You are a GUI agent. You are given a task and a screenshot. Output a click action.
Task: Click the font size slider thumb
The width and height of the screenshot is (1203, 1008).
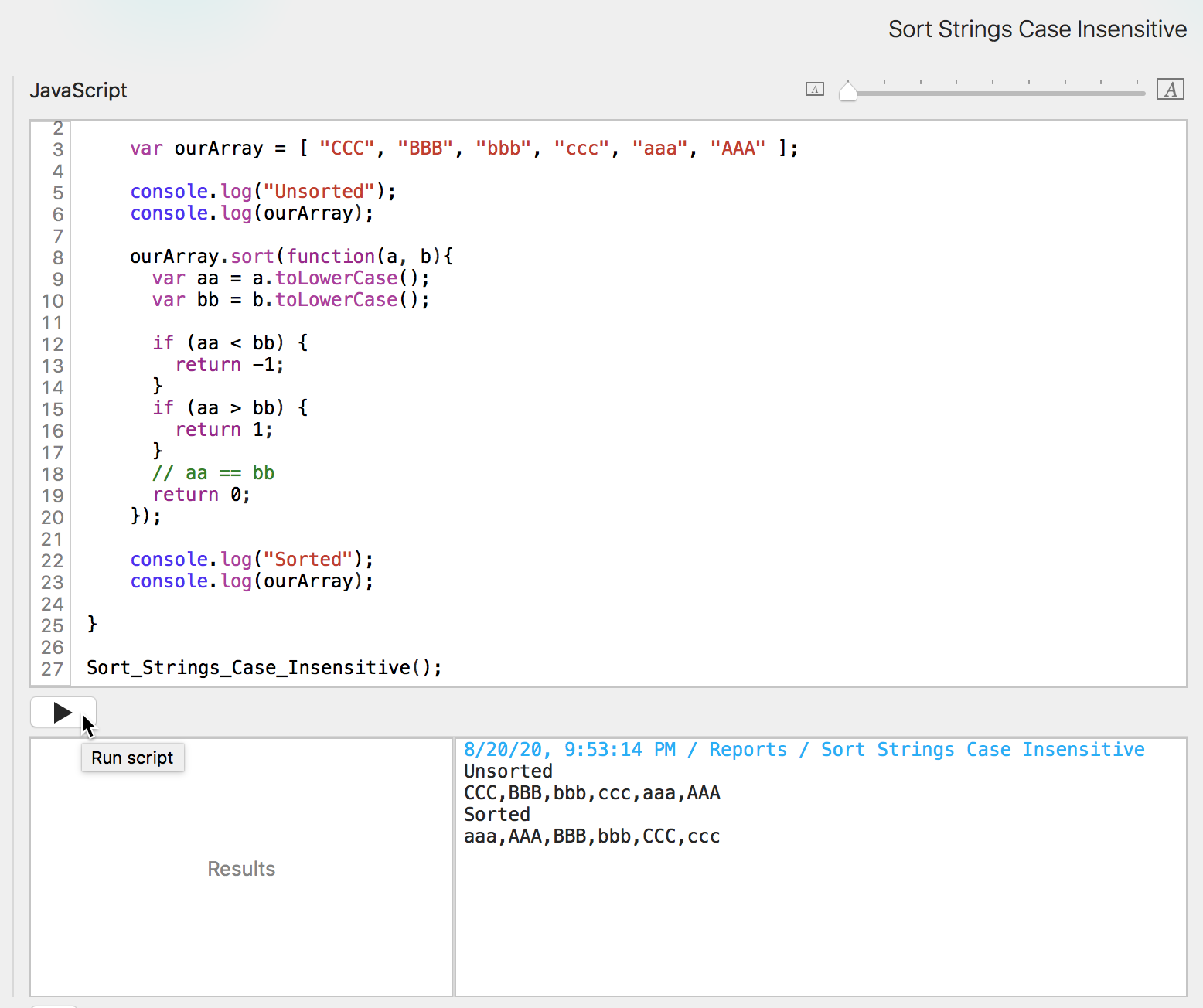point(848,92)
